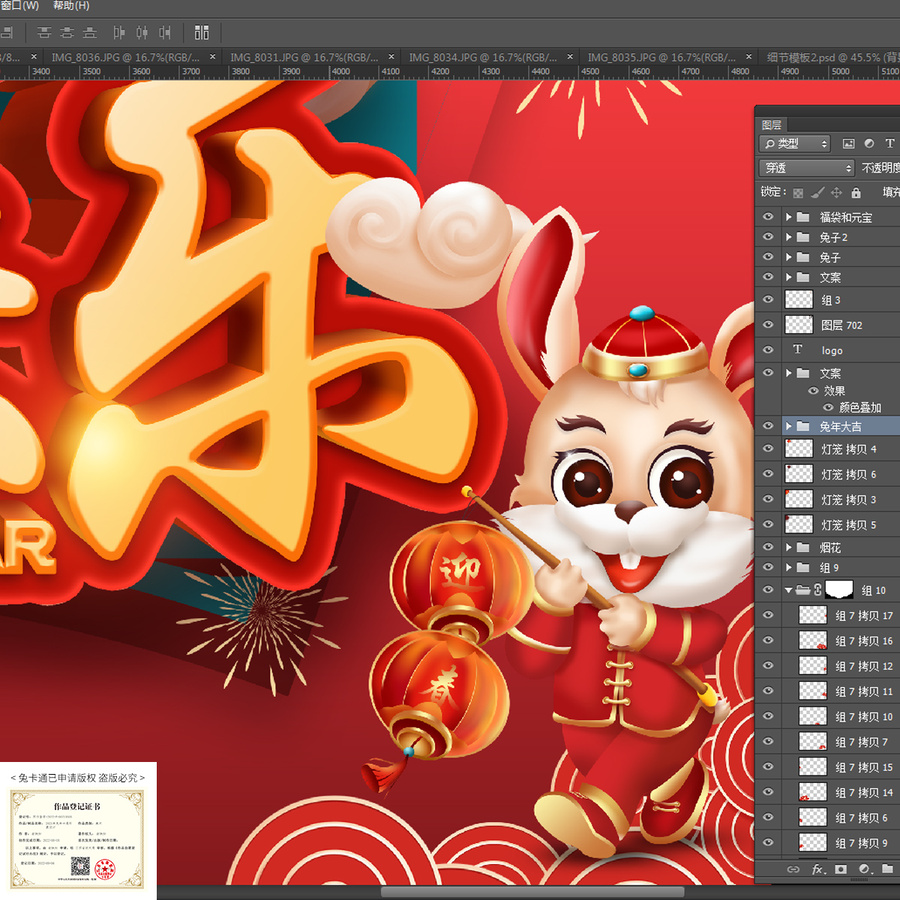
Task: Click the lock transparent pixels icon
Action: click(798, 193)
